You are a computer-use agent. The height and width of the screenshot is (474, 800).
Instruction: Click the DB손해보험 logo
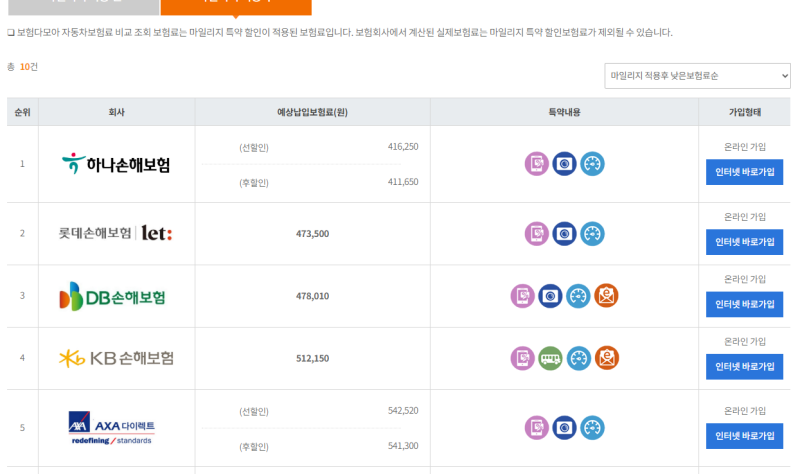113,296
